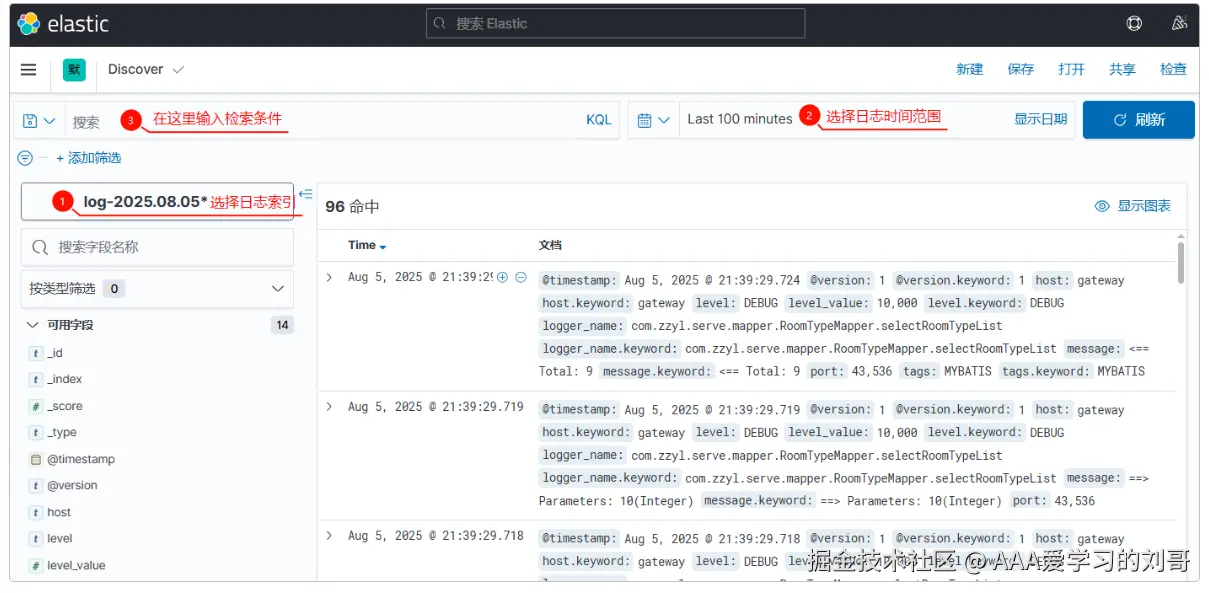Click the host field type icon
Image resolution: width=1209 pixels, height=593 pixels.
pos(36,512)
